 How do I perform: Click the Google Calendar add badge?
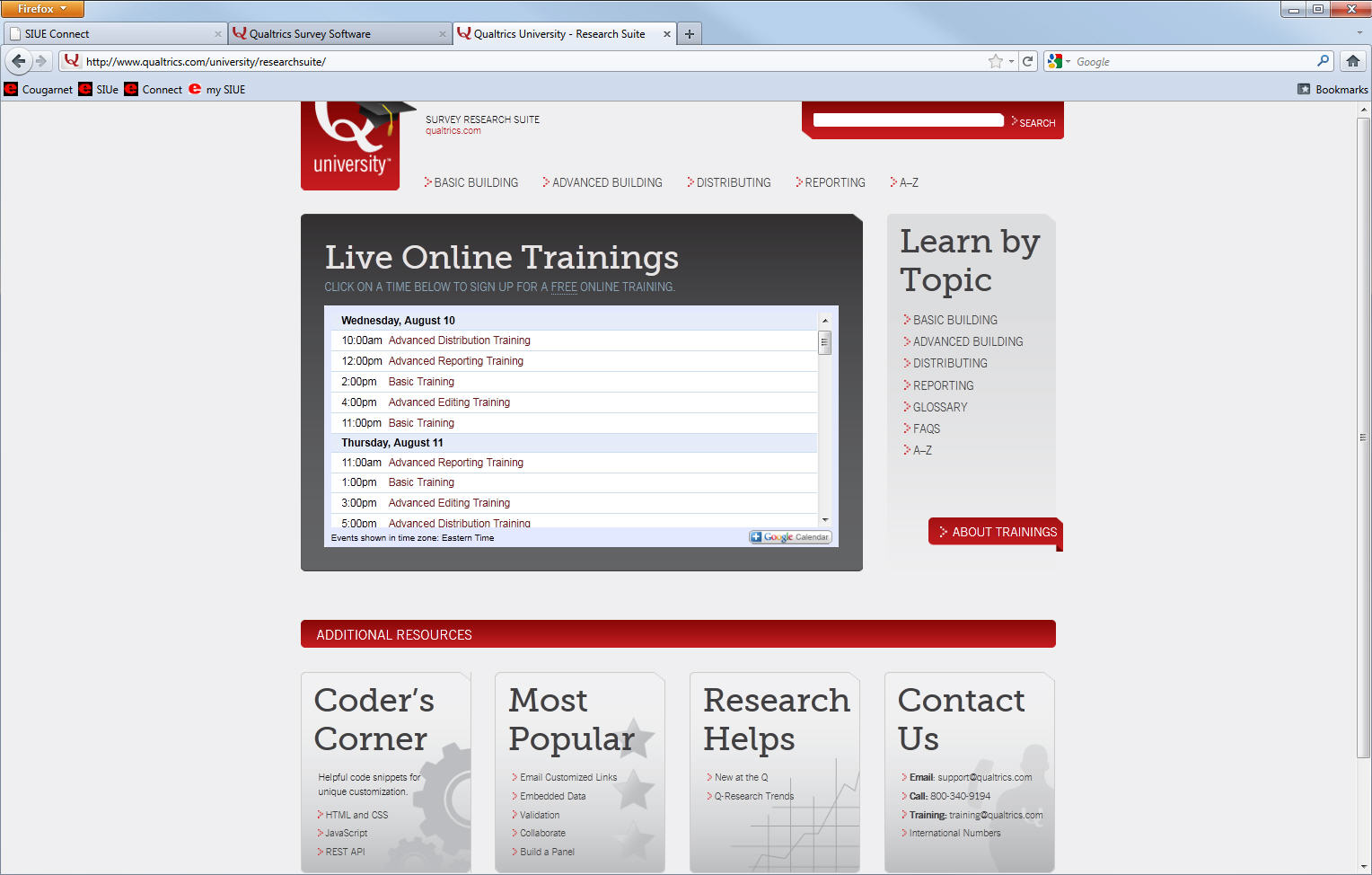pos(790,537)
